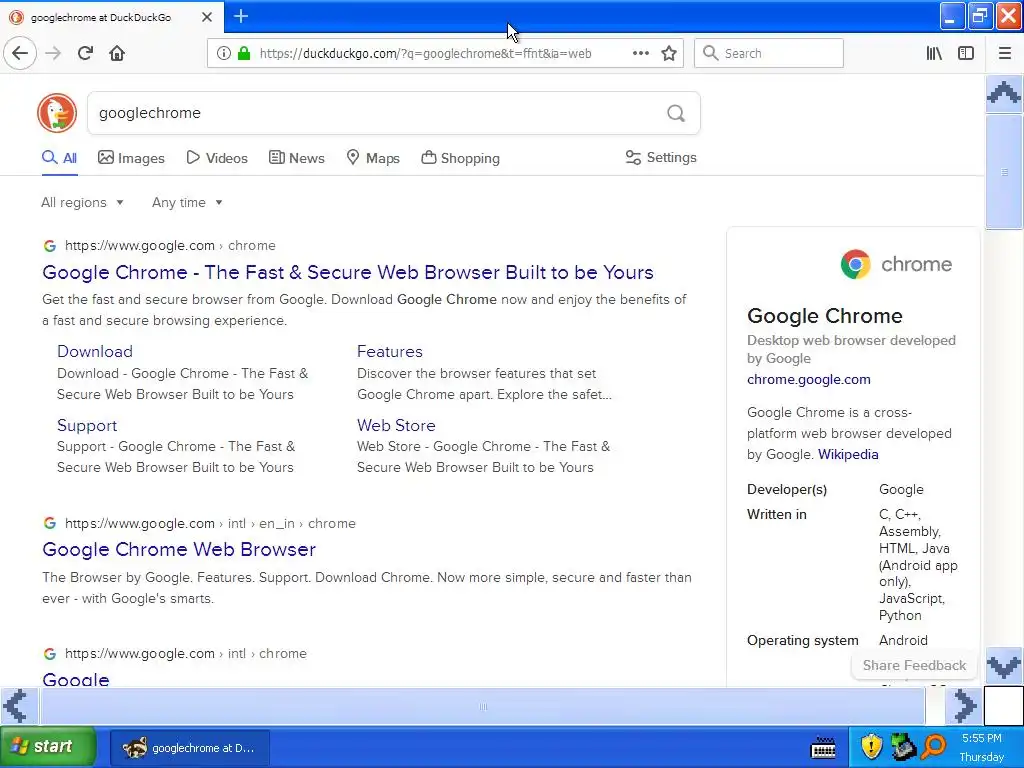This screenshot has height=768, width=1024.
Task: Select the googlechrome at DuckDuckGo browser tab
Action: click(111, 17)
